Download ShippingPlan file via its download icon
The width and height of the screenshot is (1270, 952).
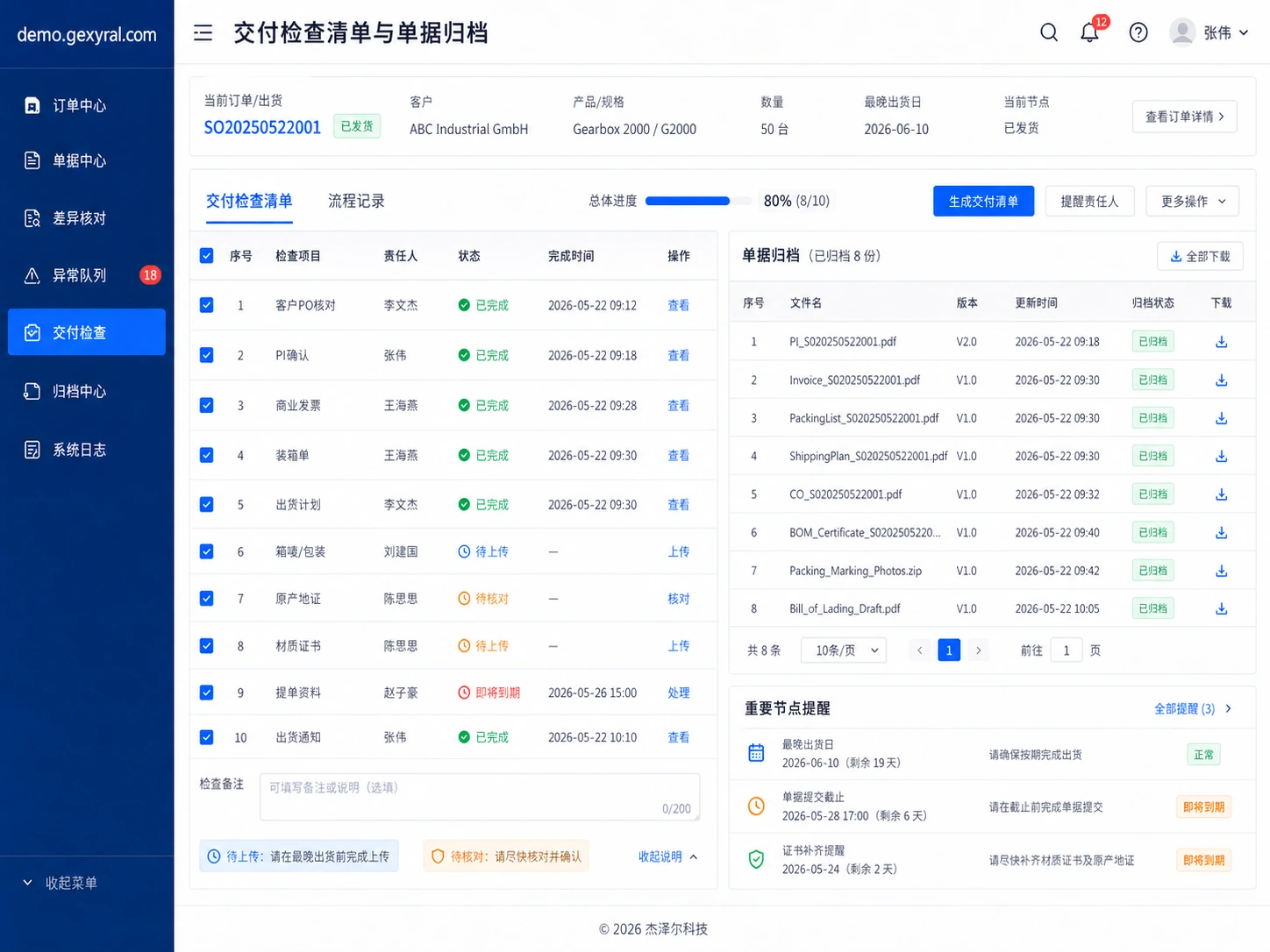point(1221,457)
